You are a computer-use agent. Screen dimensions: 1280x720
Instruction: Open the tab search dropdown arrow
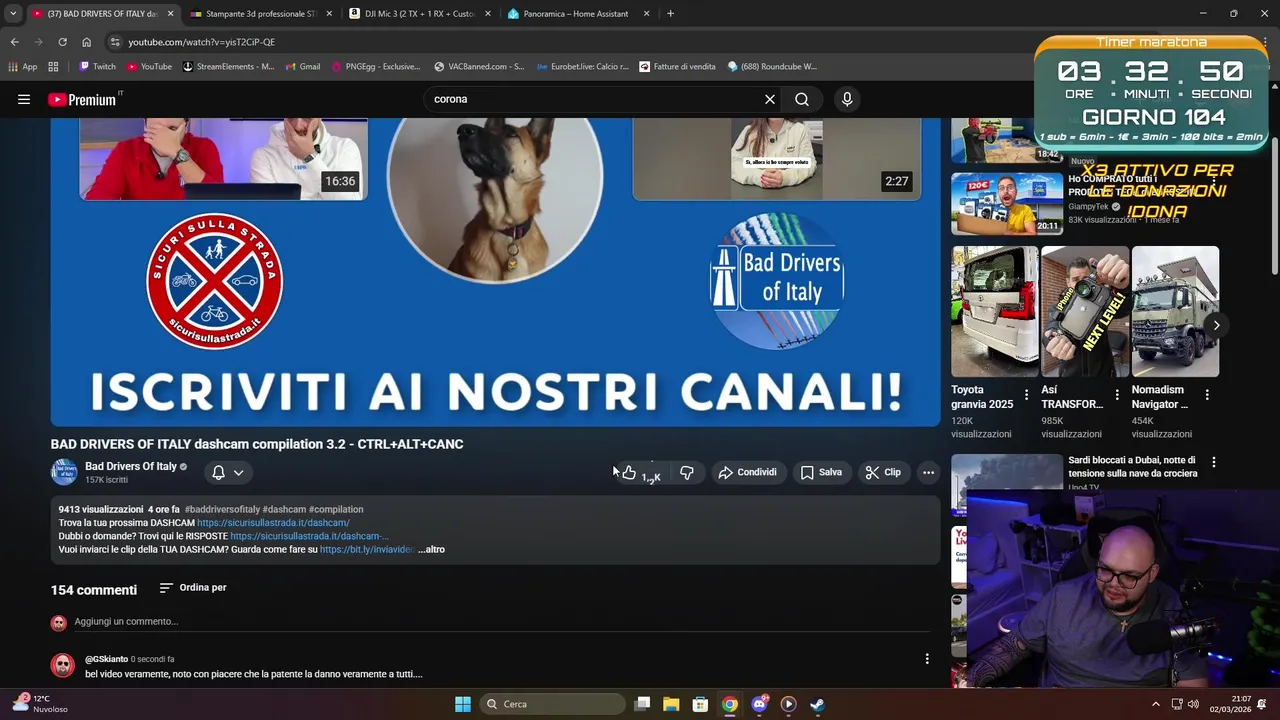[x=13, y=14]
